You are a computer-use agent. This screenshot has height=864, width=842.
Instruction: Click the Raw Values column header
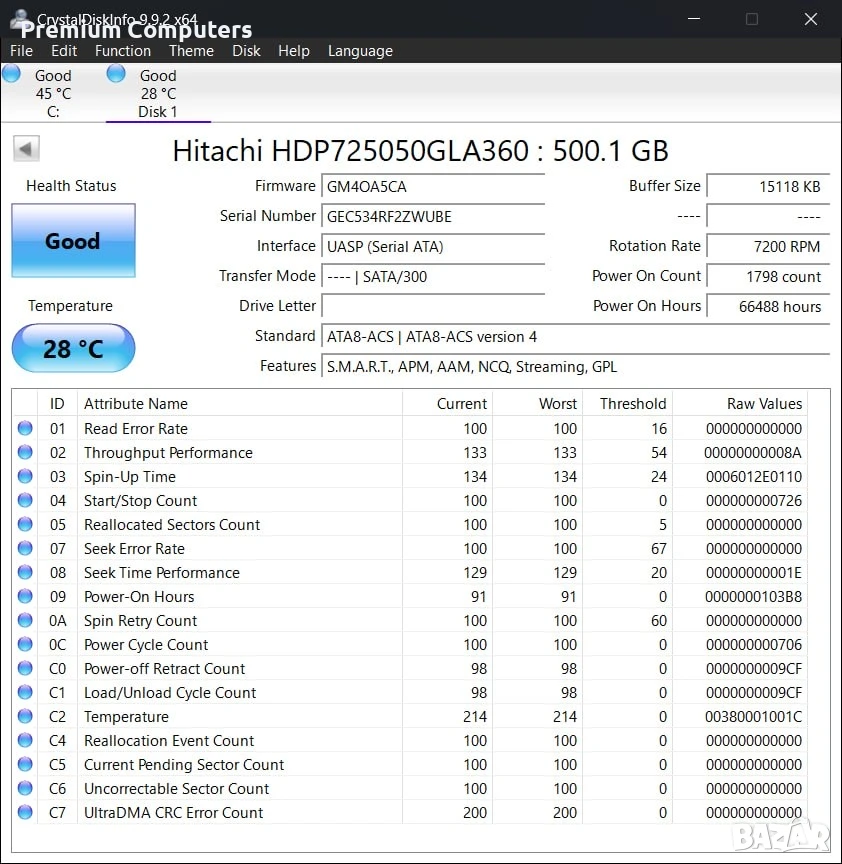pos(764,404)
